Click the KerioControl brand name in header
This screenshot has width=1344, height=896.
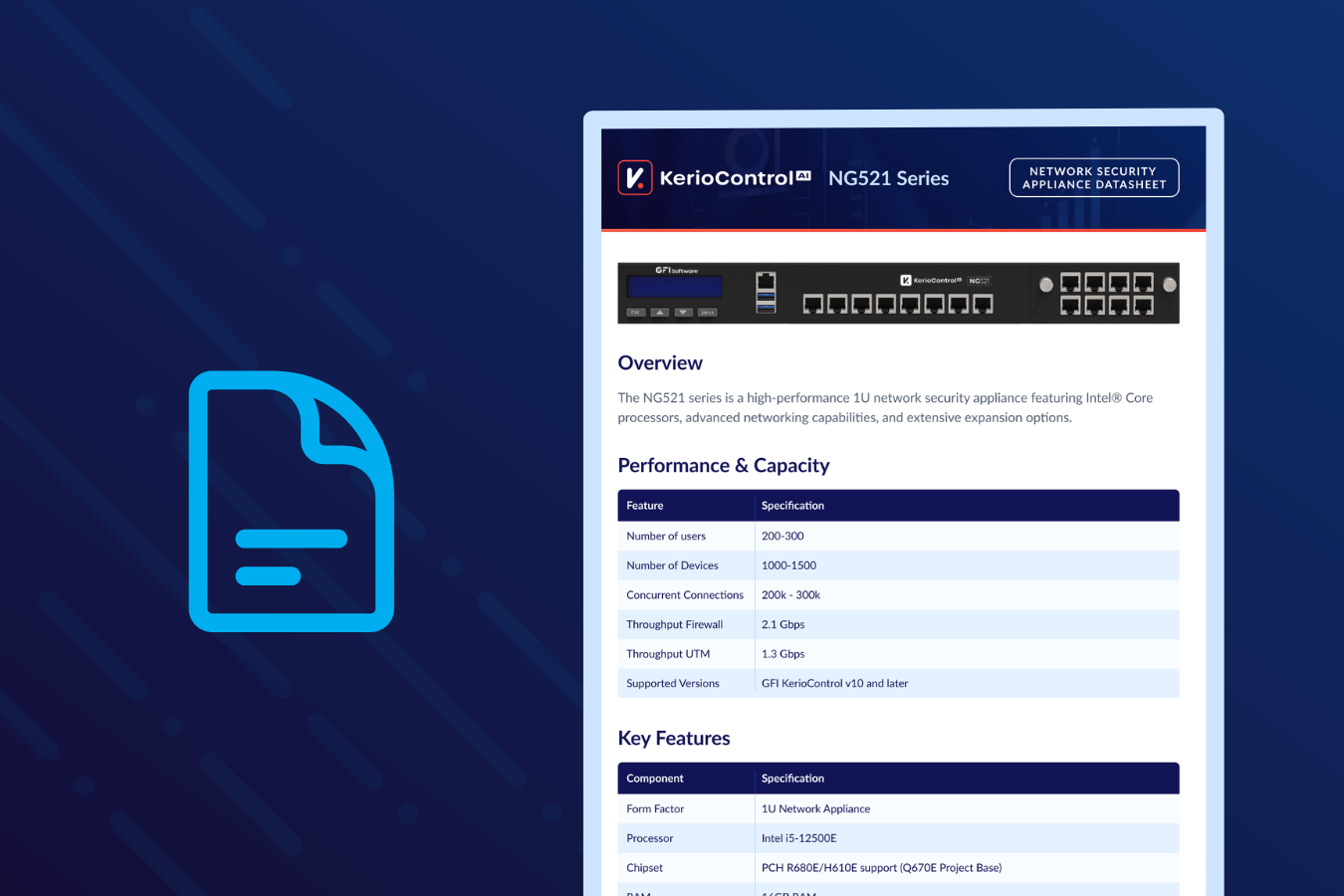click(735, 178)
